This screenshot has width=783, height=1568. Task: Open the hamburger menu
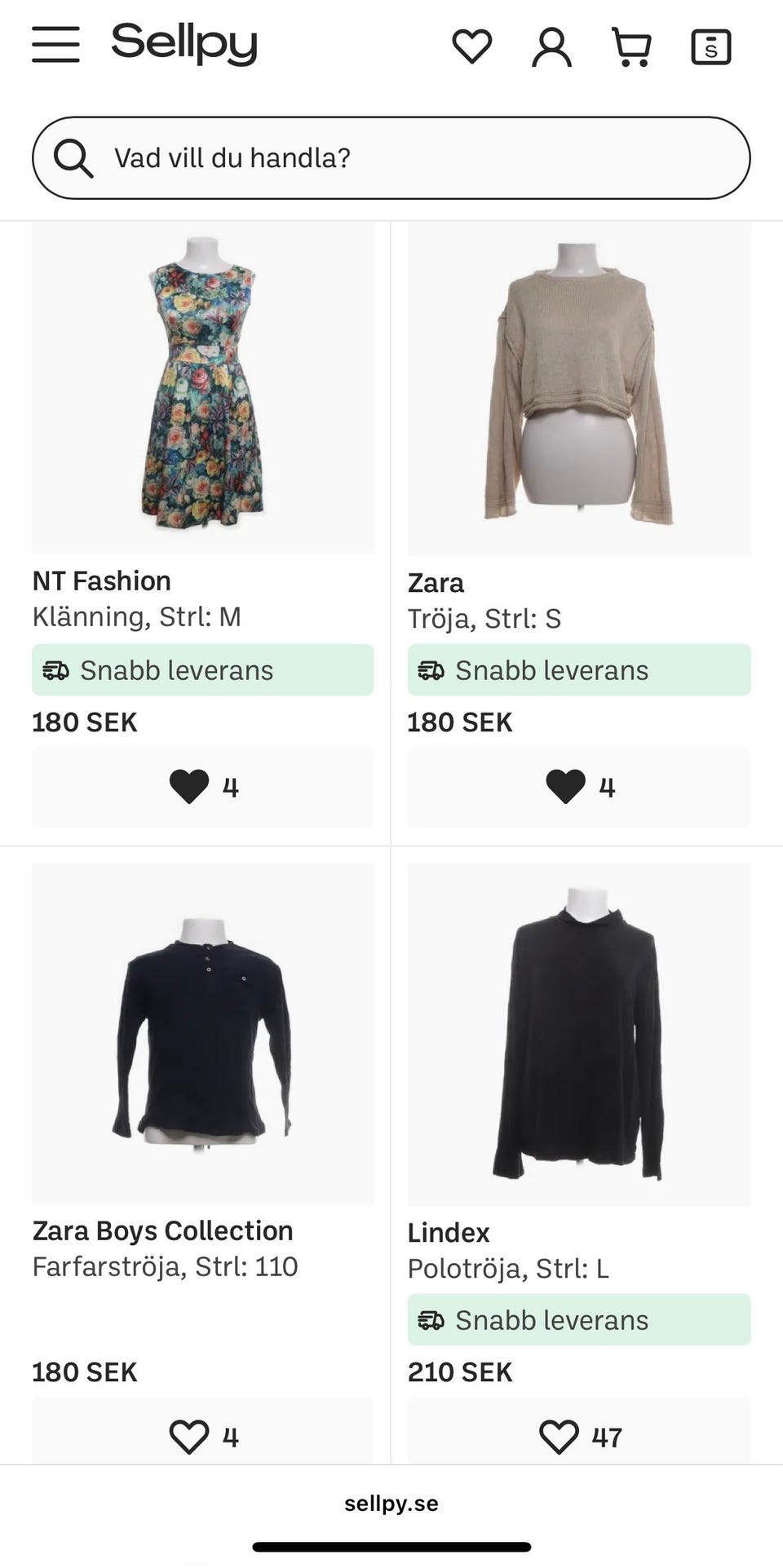coord(55,45)
